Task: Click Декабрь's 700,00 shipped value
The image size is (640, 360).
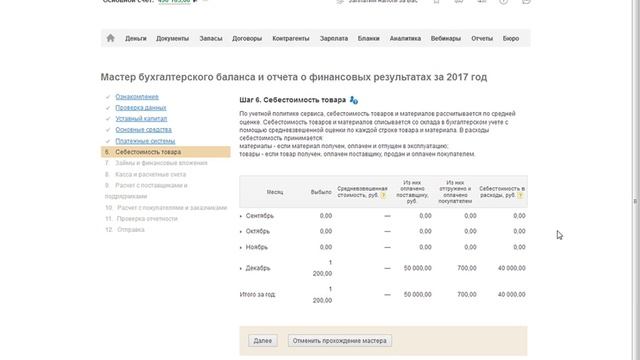Action: click(467, 268)
